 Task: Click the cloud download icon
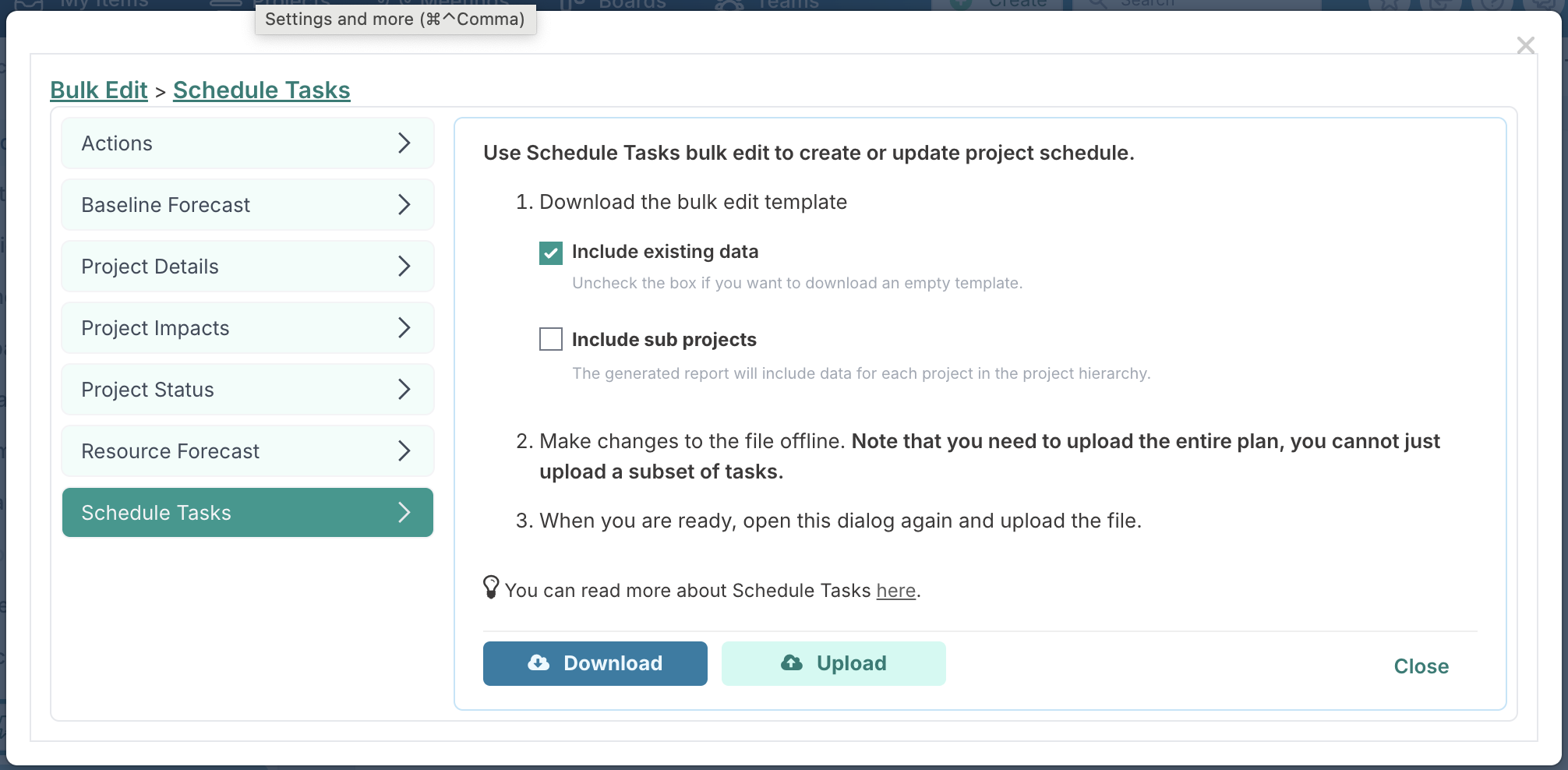(x=539, y=663)
